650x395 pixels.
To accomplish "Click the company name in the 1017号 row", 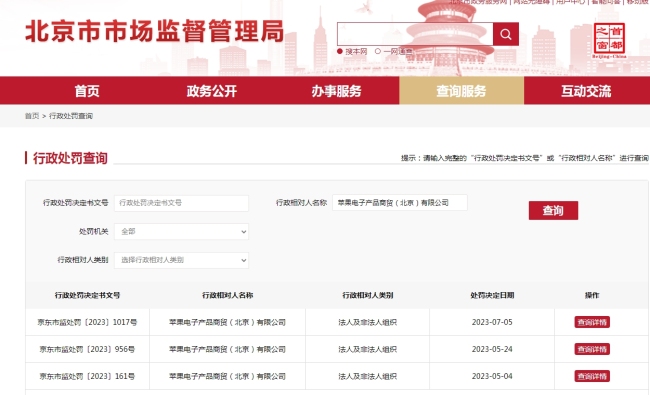I will click(x=228, y=322).
